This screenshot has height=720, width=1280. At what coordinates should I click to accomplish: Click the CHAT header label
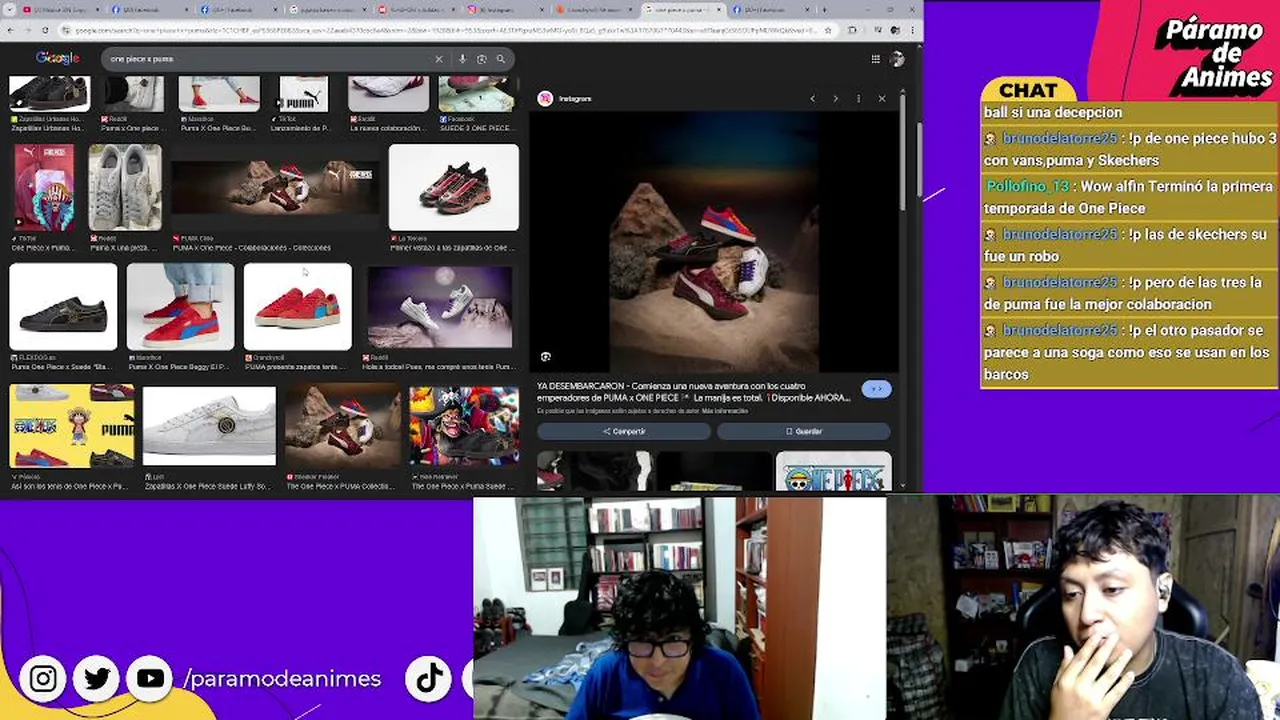pyautogui.click(x=1028, y=90)
